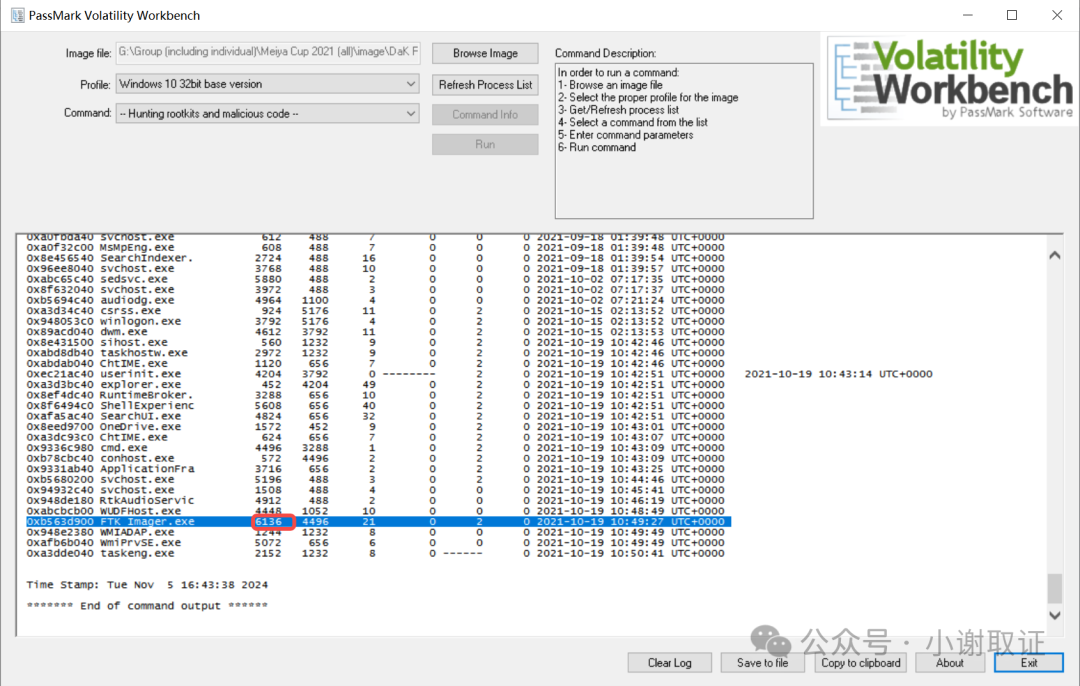Click the explorer.exe row
This screenshot has height=686, width=1080.
point(375,384)
